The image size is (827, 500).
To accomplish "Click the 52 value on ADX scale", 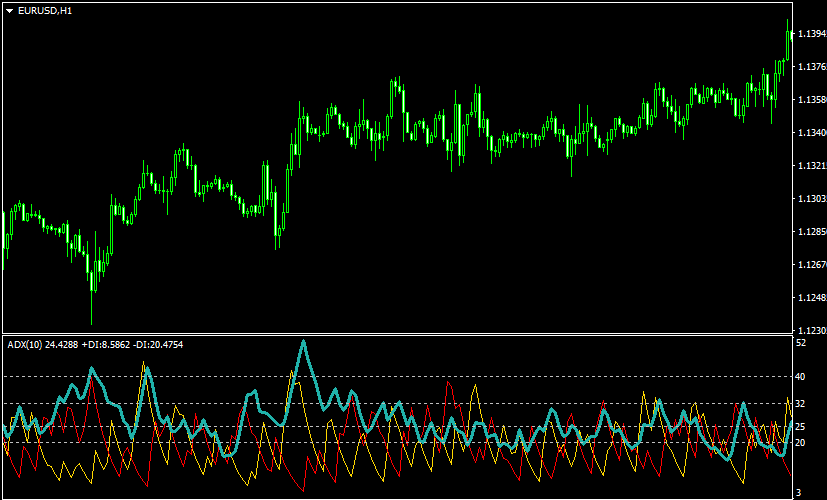I will tap(801, 343).
